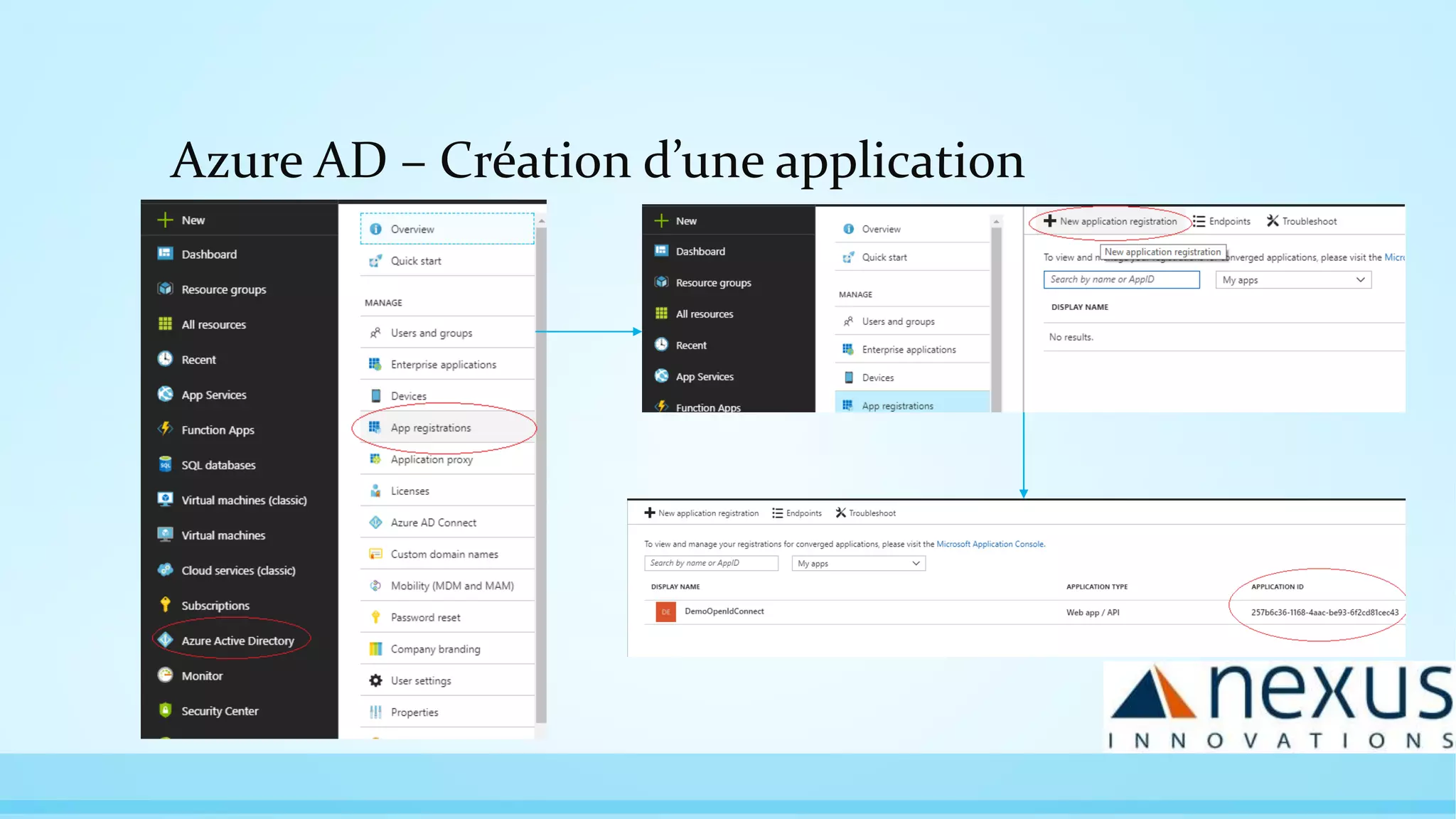The width and height of the screenshot is (1456, 819).
Task: Click the Password reset key icon
Action: point(375,617)
